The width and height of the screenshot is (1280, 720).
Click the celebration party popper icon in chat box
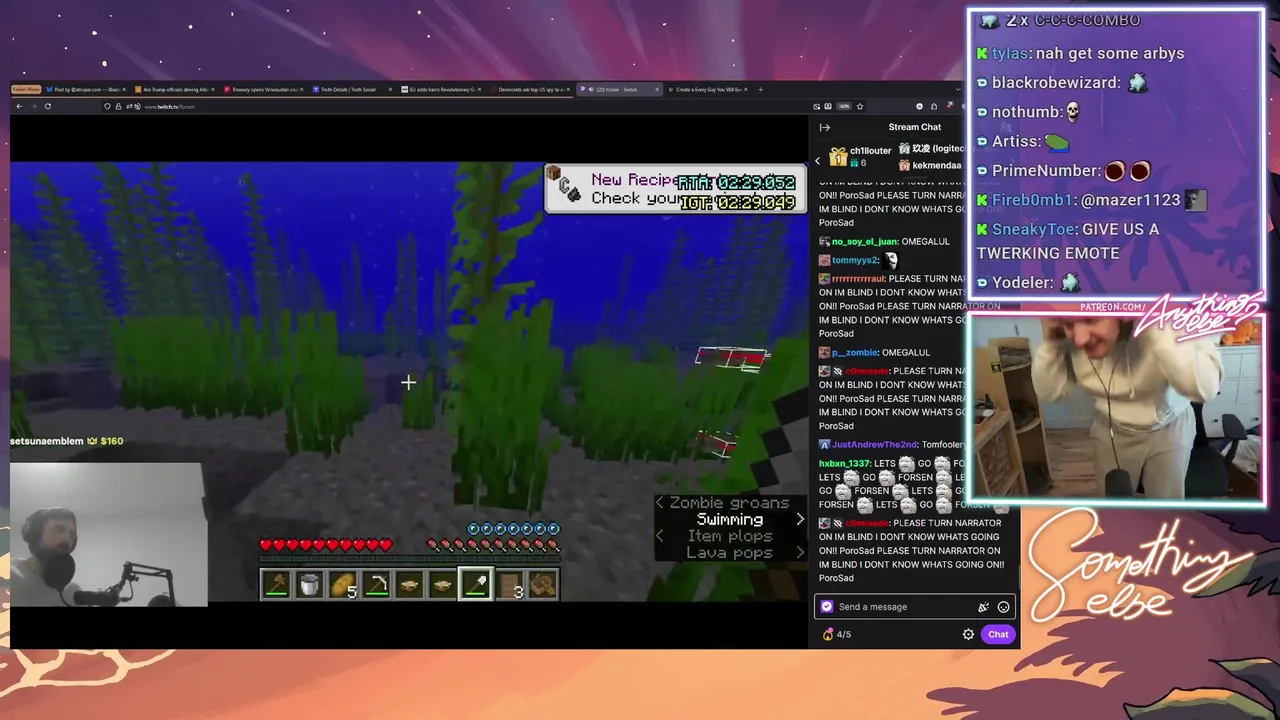click(983, 607)
